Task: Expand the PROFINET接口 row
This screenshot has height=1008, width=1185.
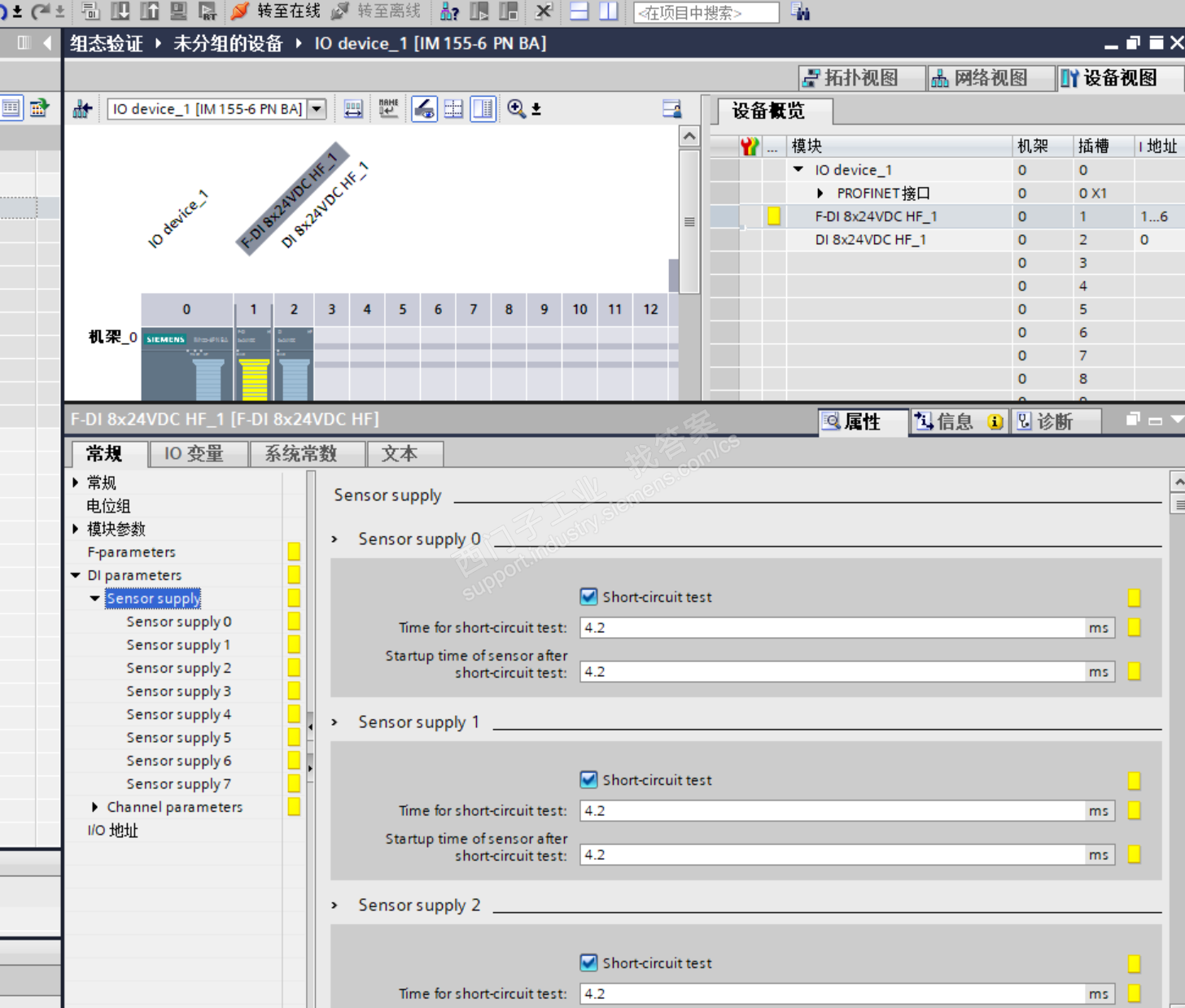Action: pyautogui.click(x=820, y=194)
